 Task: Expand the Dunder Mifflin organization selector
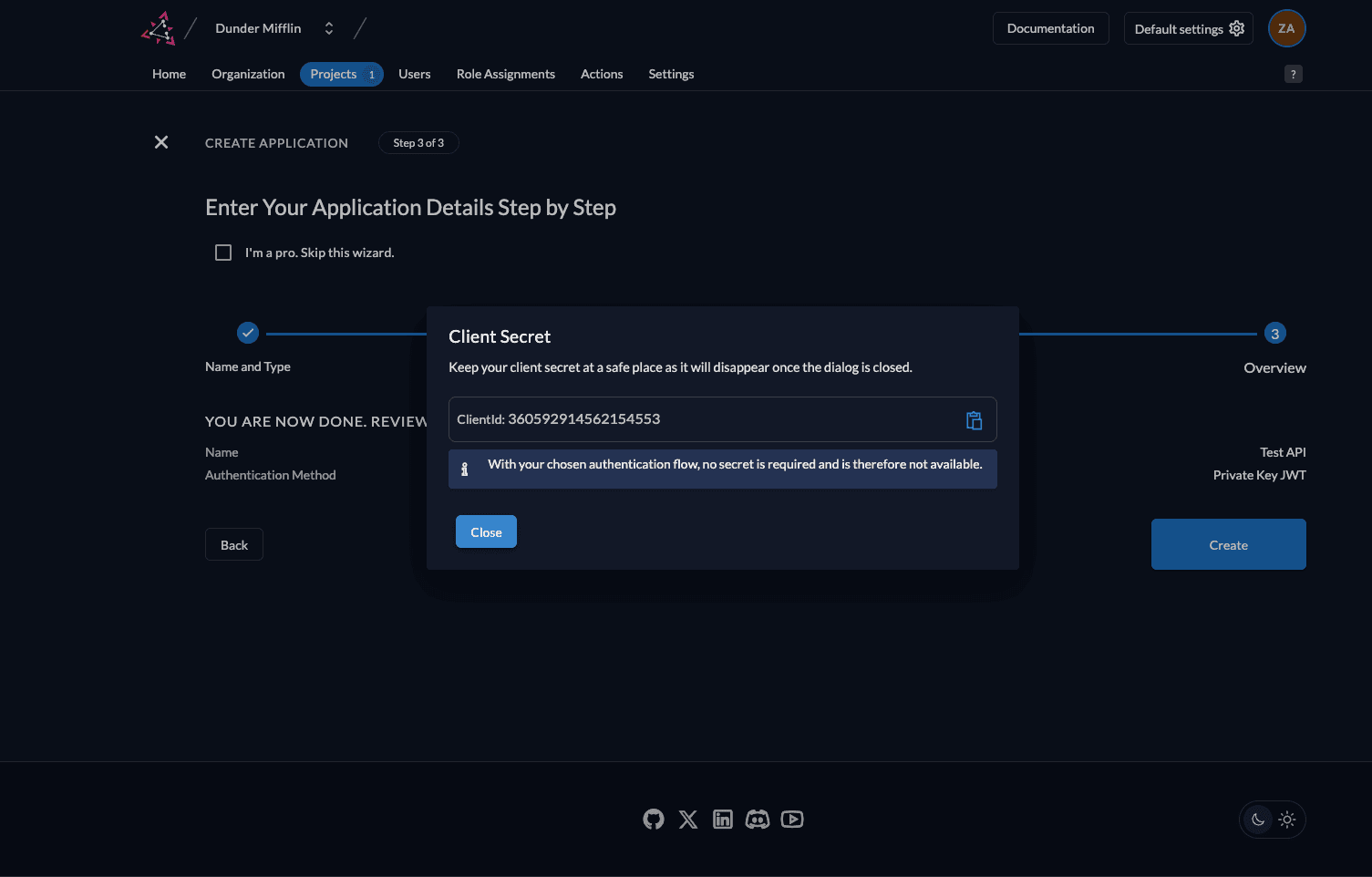[329, 28]
